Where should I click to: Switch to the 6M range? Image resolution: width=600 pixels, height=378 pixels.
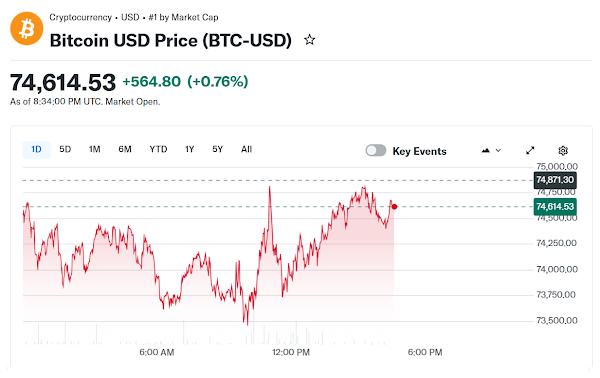click(125, 149)
